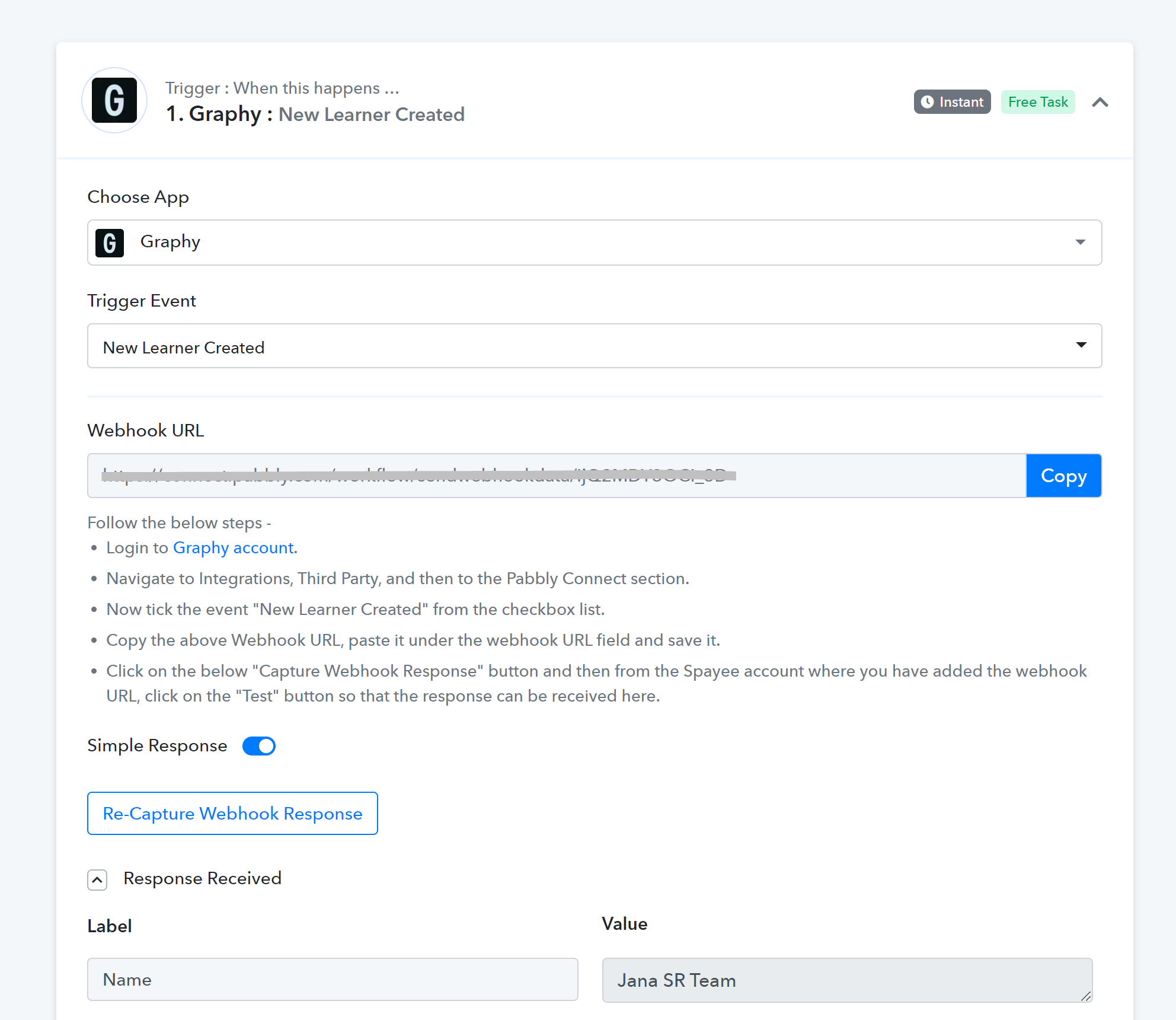Click the Response Received heading text
The width and height of the screenshot is (1176, 1020).
coord(202,878)
